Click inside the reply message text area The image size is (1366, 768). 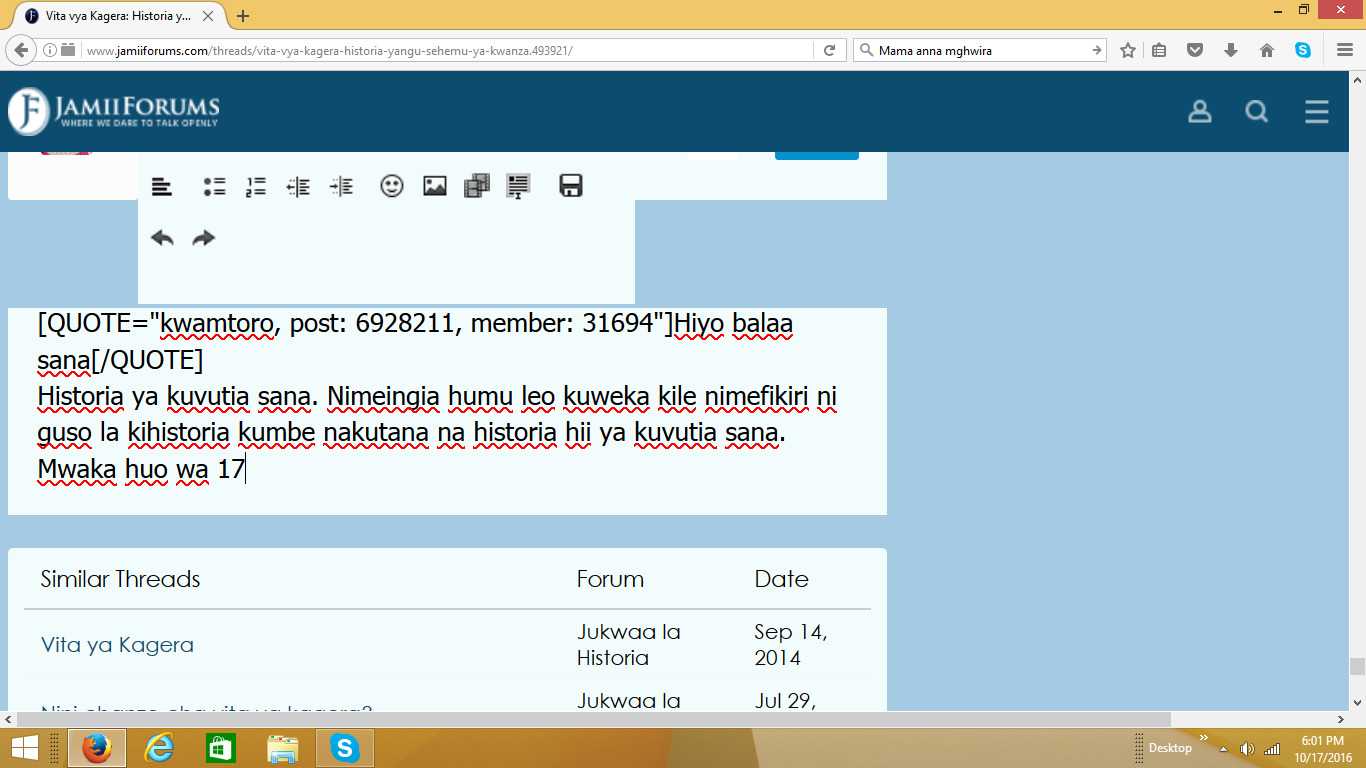(x=447, y=411)
